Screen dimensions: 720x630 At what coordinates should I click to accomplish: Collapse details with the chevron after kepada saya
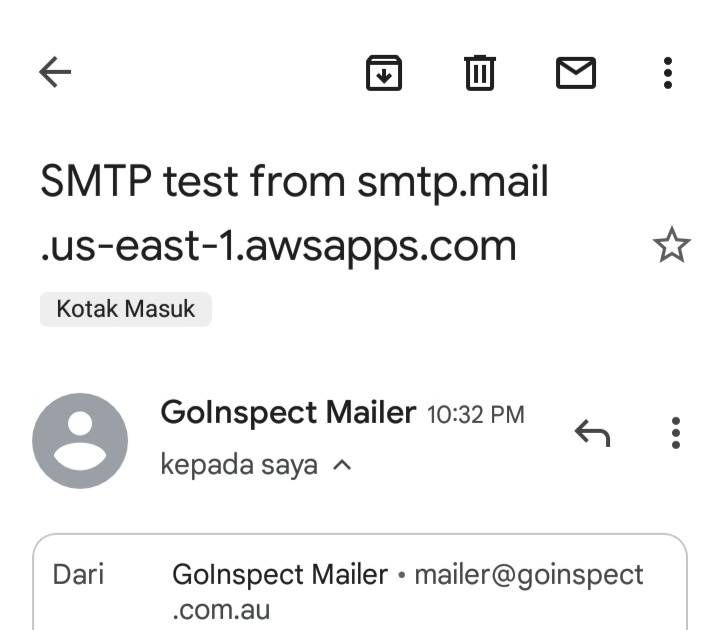click(x=341, y=465)
